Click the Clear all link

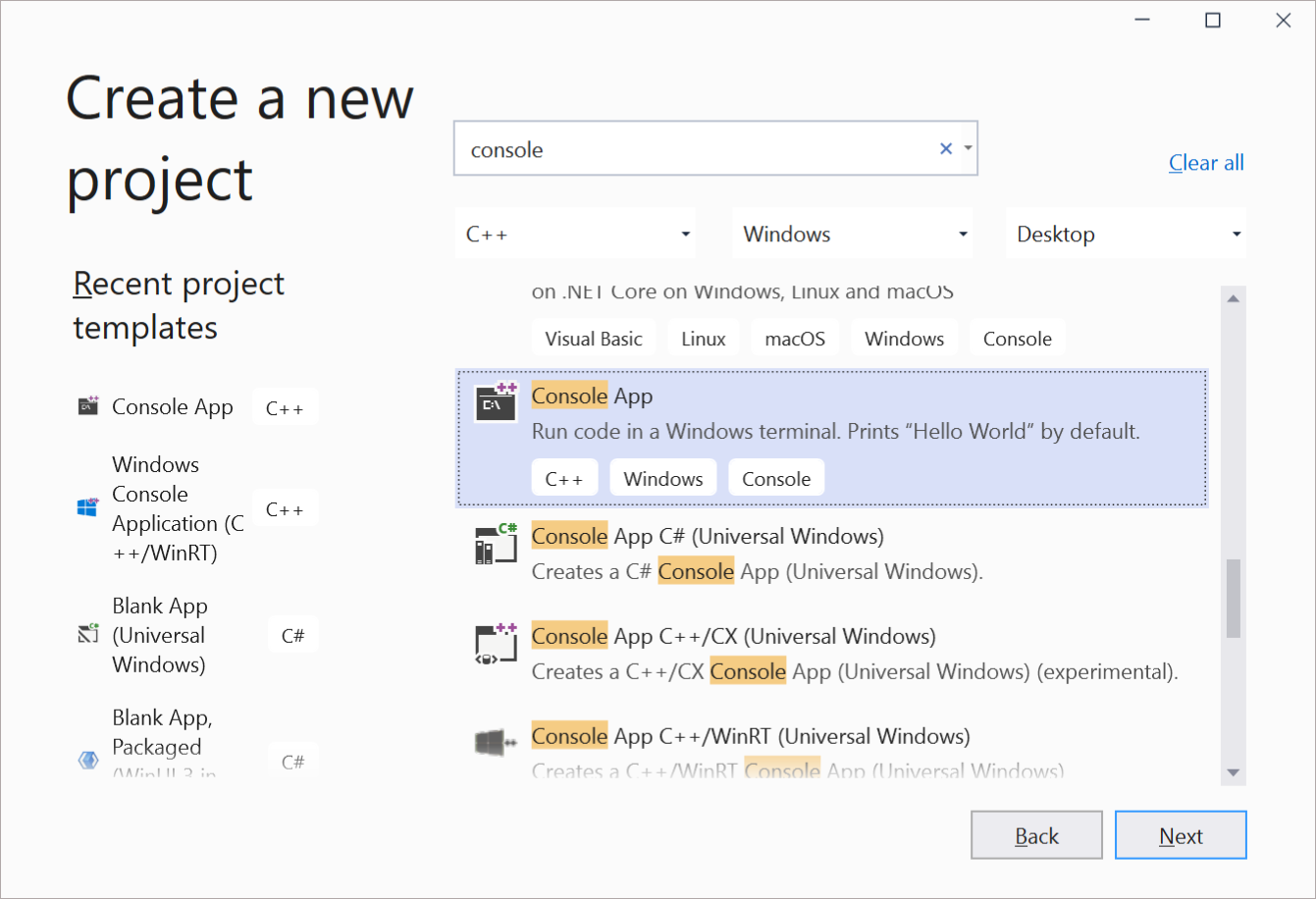[1206, 162]
